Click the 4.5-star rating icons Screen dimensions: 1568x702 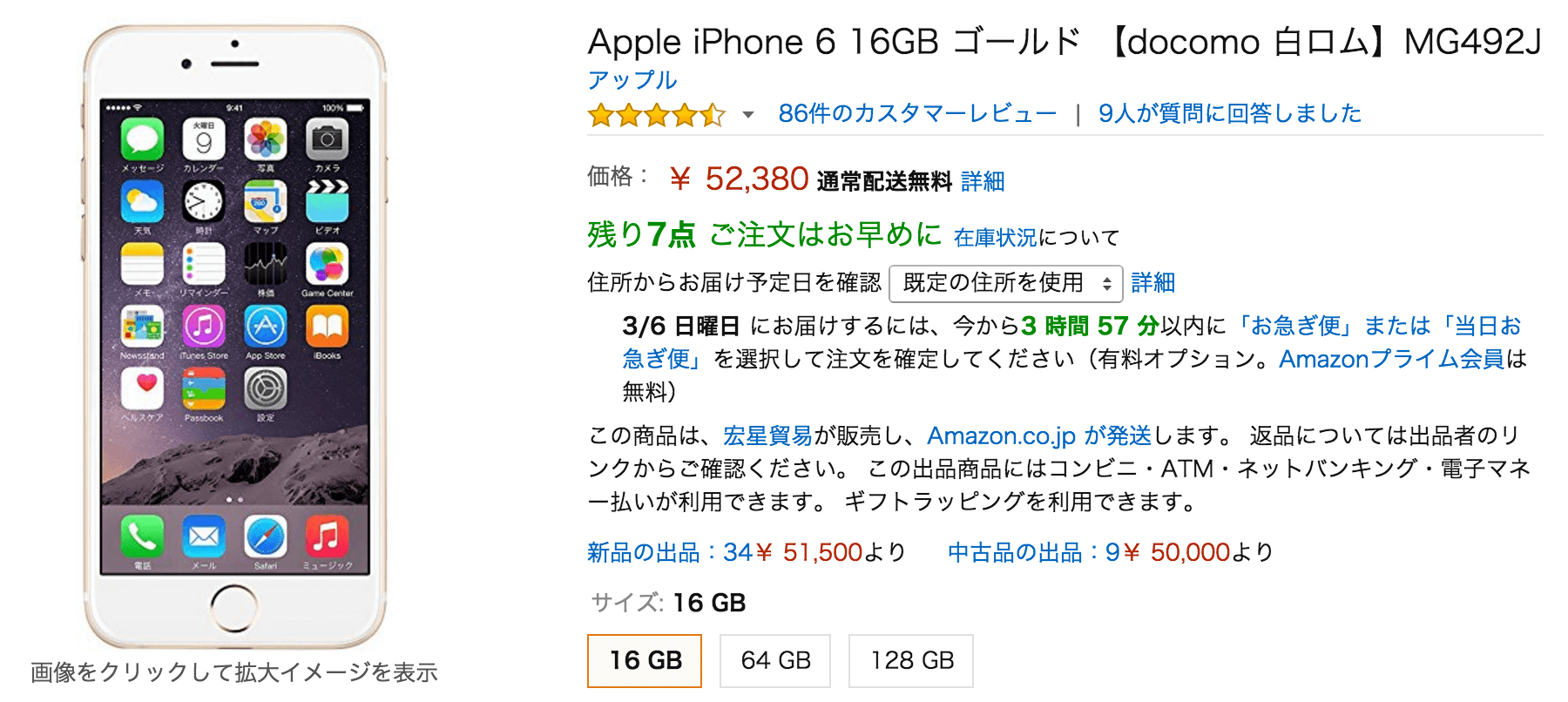pyautogui.click(x=656, y=115)
